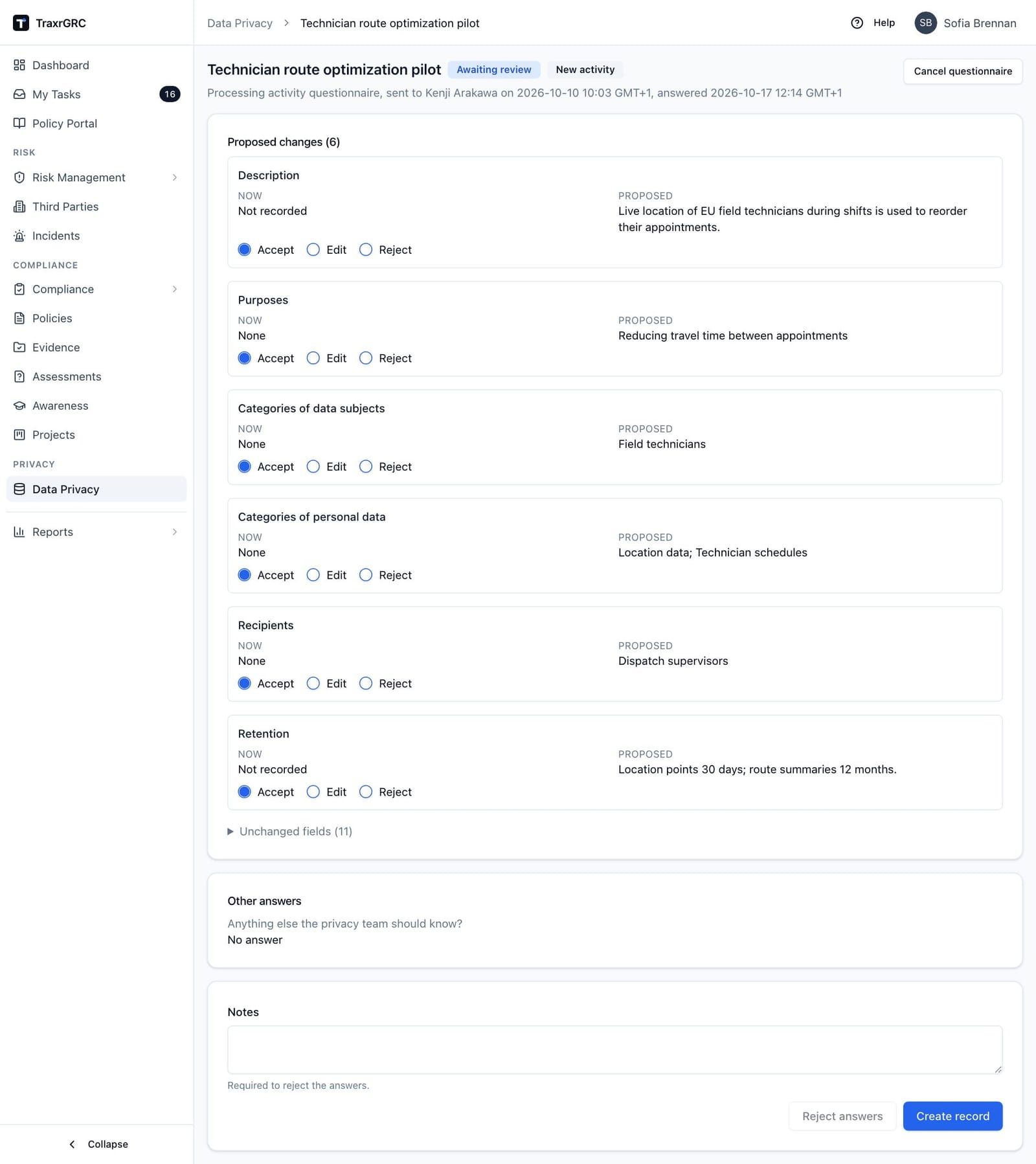
Task: Expand the Unchanged fields (11) section
Action: (289, 831)
